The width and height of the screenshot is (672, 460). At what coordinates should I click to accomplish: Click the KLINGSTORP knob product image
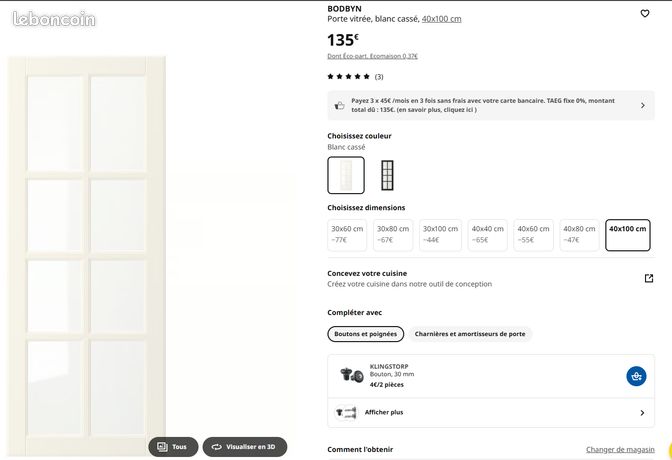[351, 375]
